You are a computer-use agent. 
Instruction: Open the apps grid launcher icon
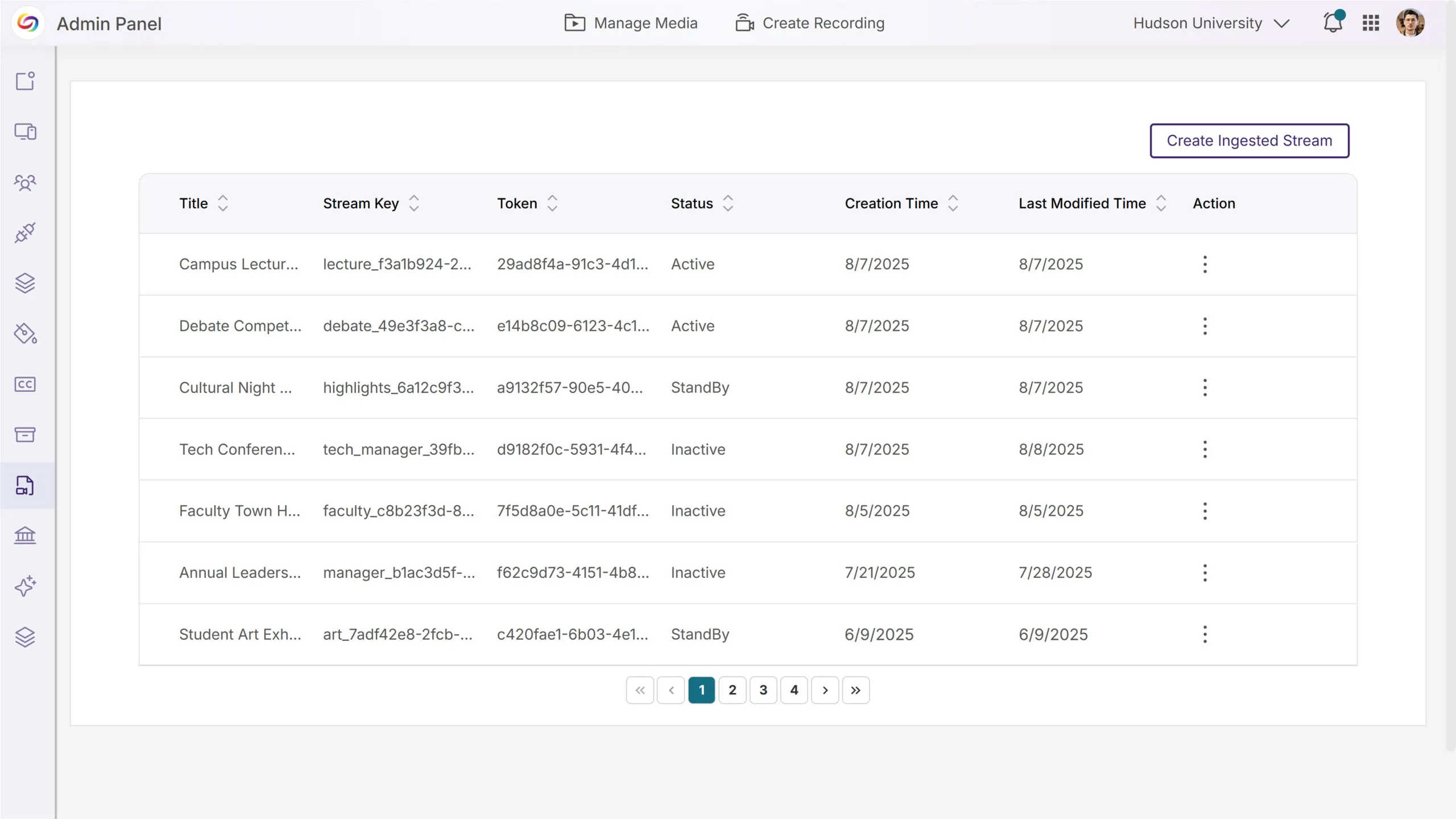click(1371, 23)
